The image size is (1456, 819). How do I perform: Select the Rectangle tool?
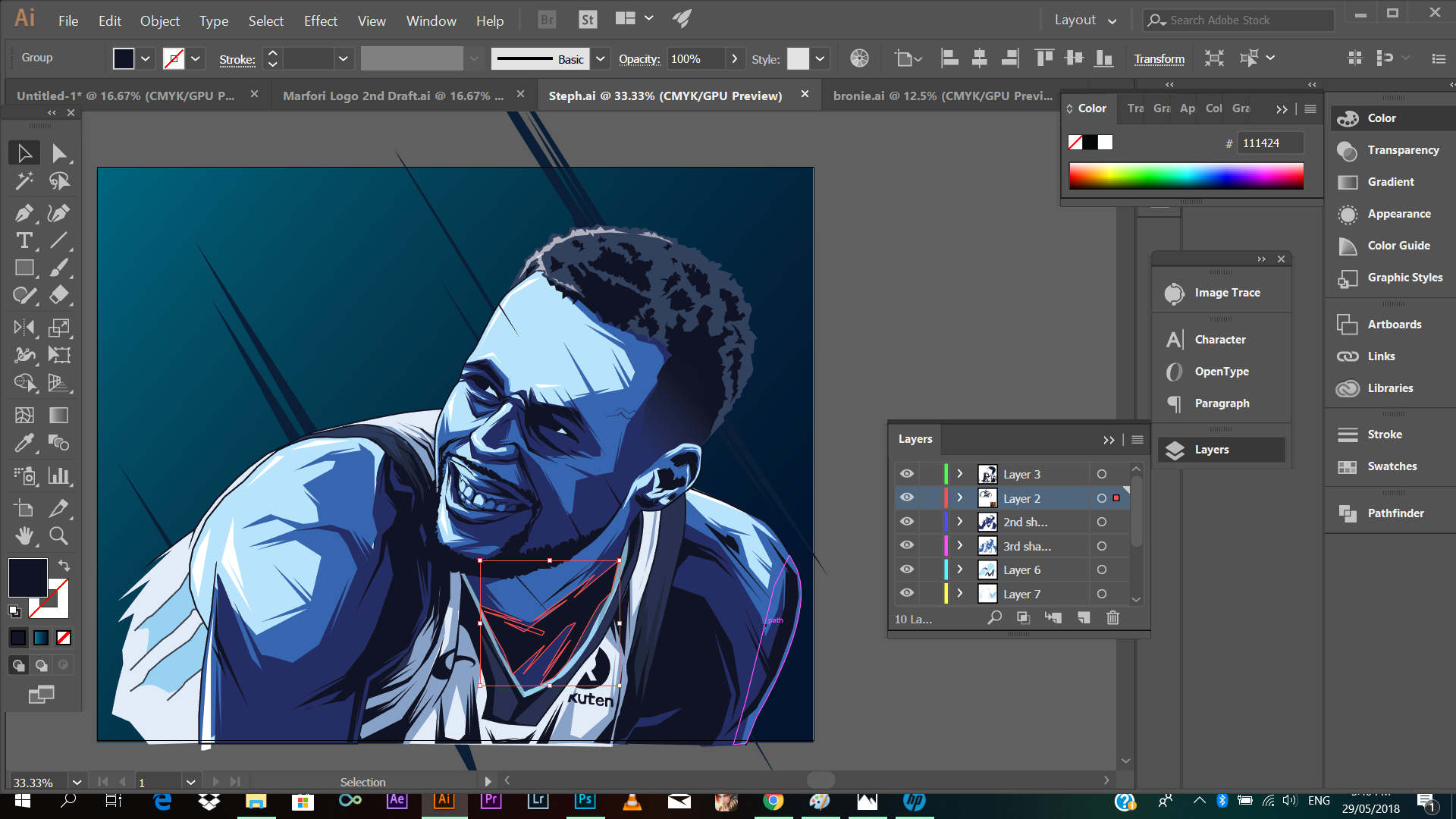pos(24,268)
